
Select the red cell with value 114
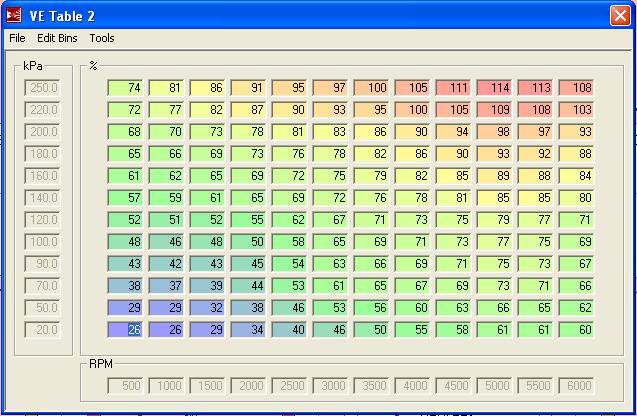[494, 88]
